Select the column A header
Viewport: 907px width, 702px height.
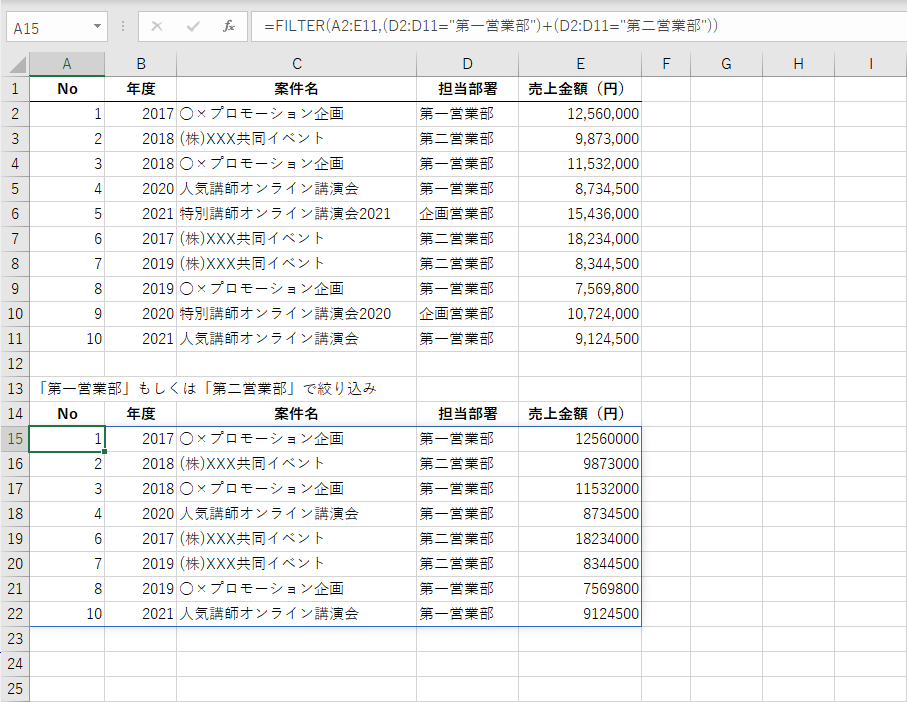[67, 63]
